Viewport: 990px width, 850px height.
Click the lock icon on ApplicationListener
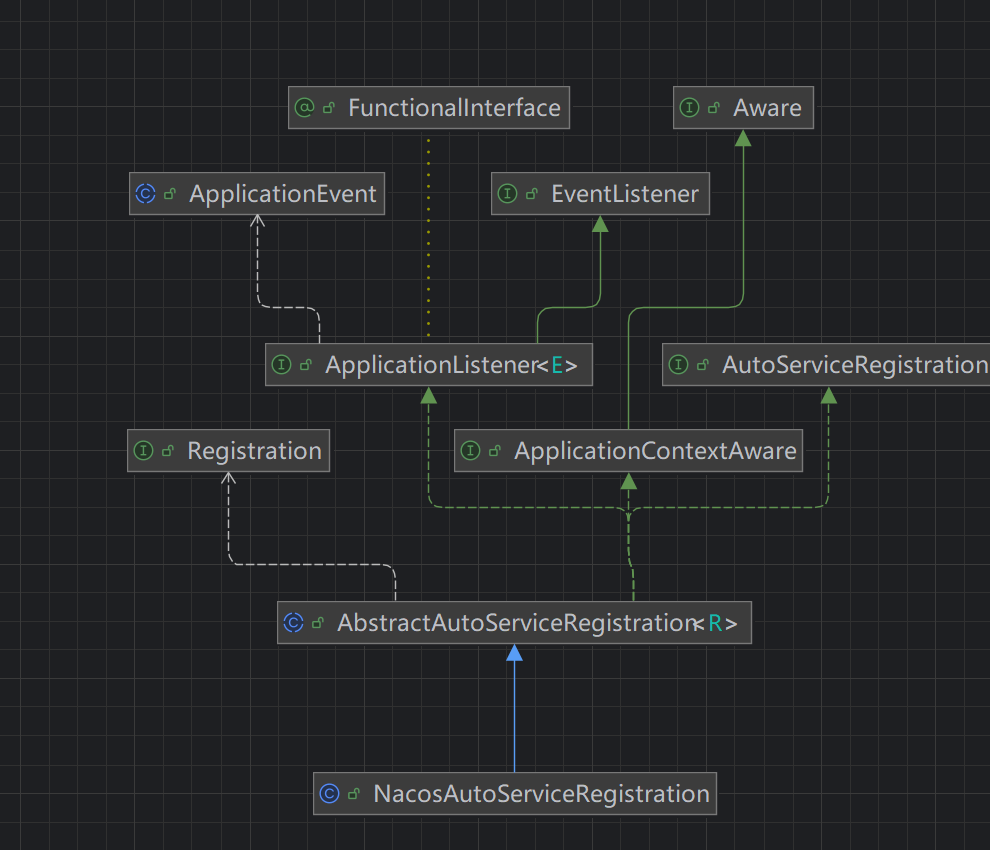coord(306,366)
